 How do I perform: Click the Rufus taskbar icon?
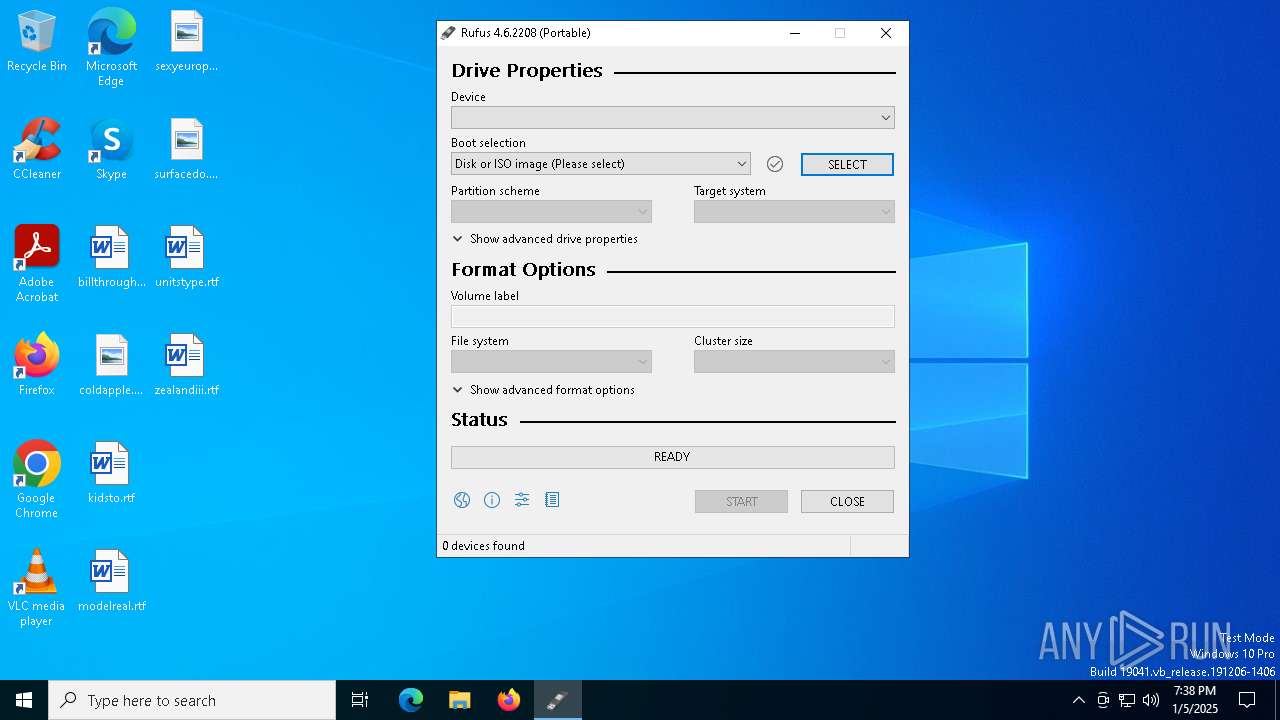click(x=557, y=700)
